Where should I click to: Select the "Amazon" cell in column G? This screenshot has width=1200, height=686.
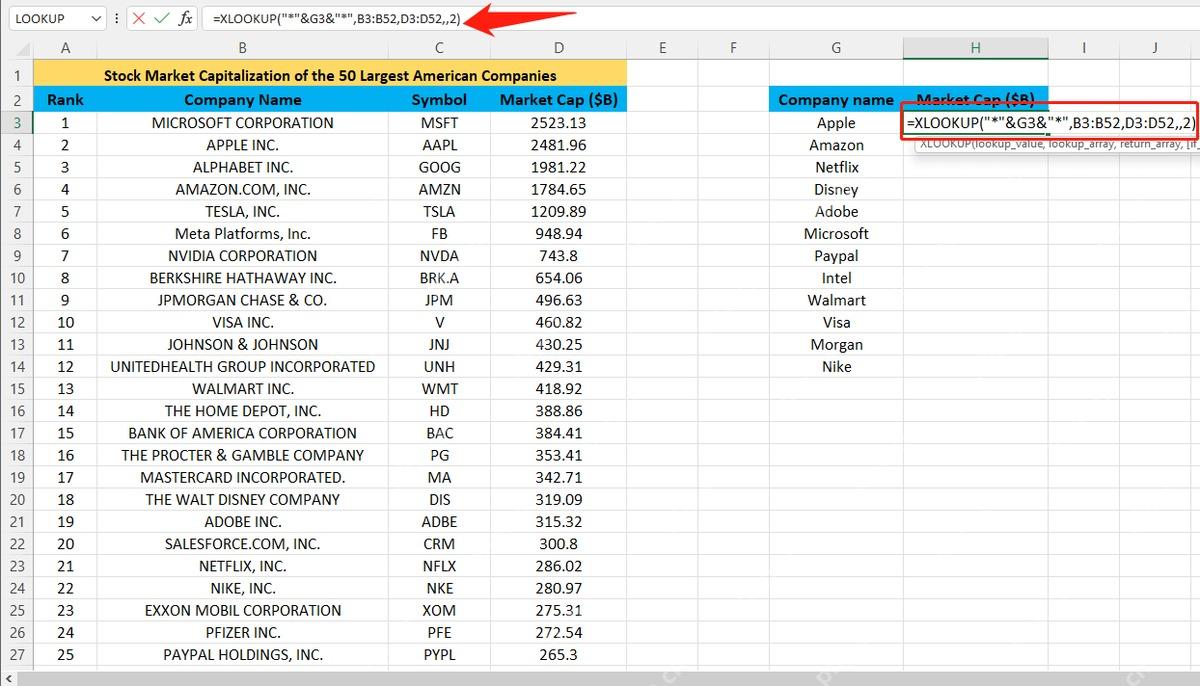pyautogui.click(x=836, y=145)
